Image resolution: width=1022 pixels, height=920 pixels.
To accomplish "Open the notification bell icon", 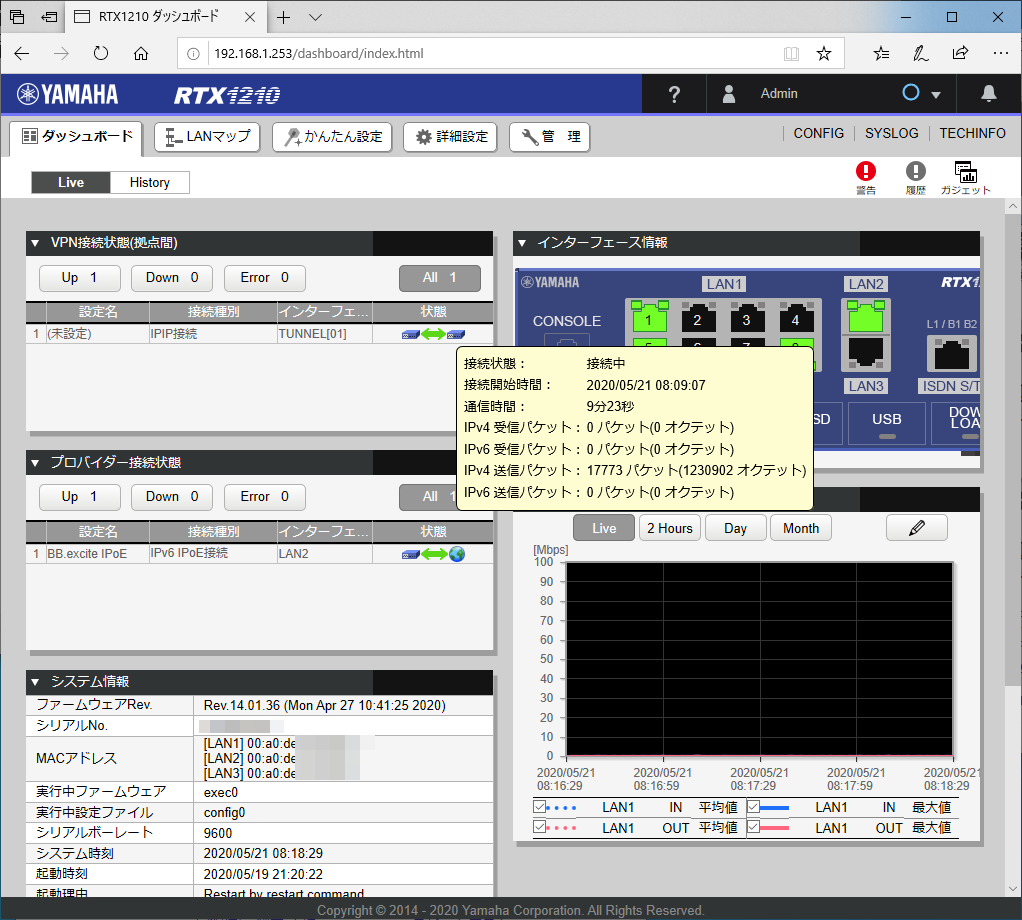I will click(988, 94).
